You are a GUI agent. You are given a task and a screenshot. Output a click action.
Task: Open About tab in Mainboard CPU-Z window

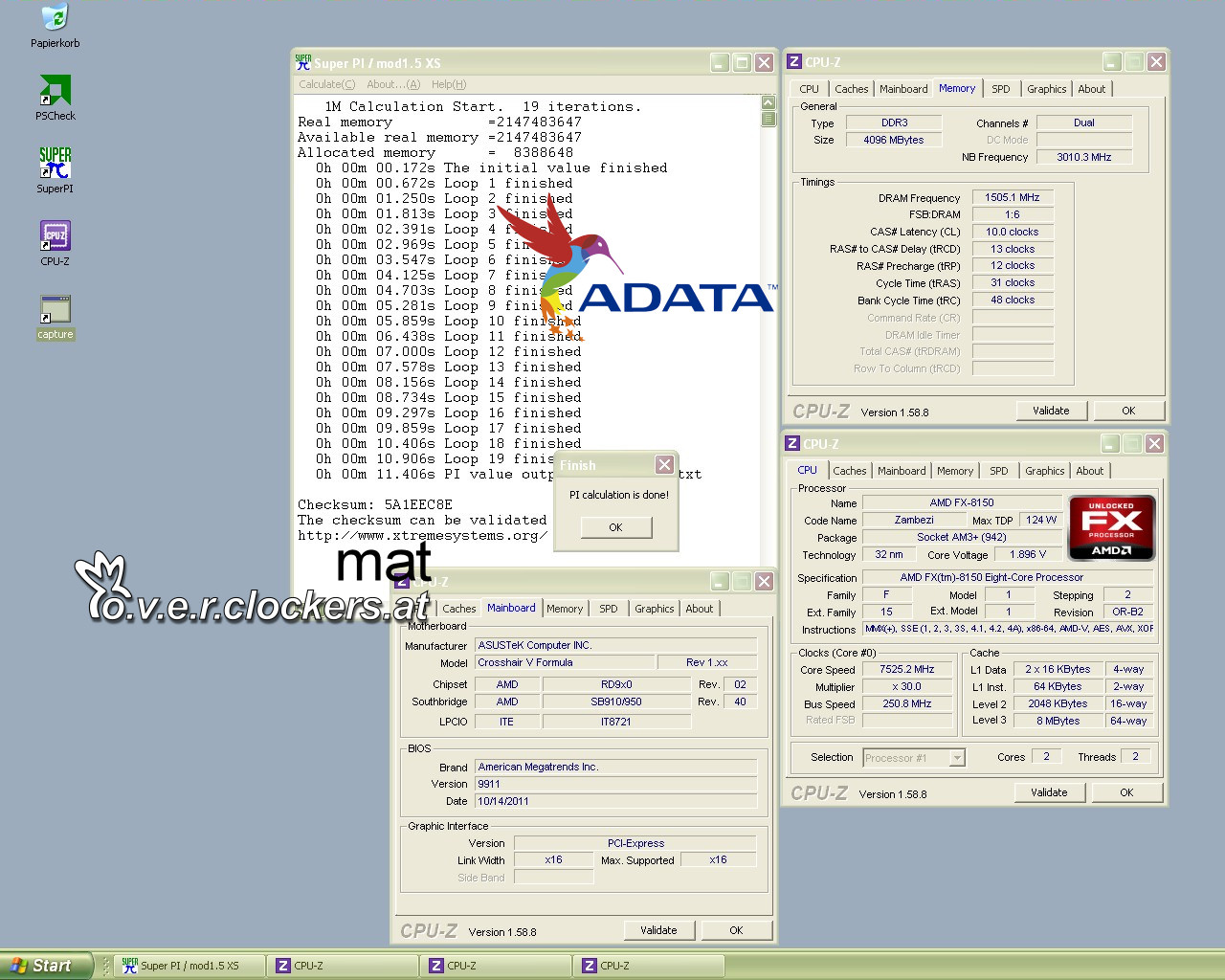(700, 609)
